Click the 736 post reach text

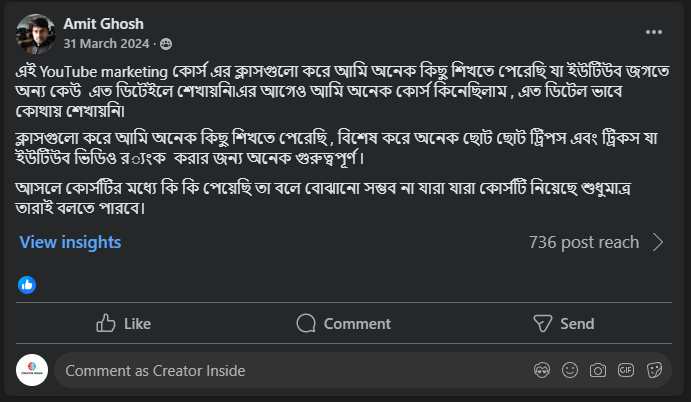tap(583, 242)
